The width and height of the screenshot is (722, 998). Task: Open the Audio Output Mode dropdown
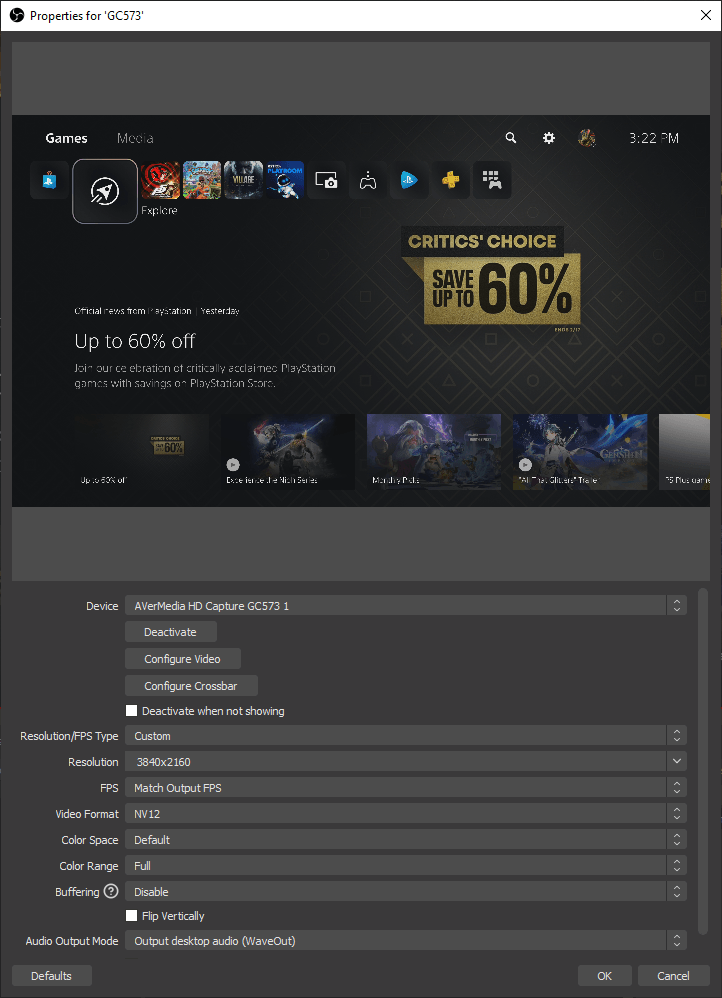(406, 941)
